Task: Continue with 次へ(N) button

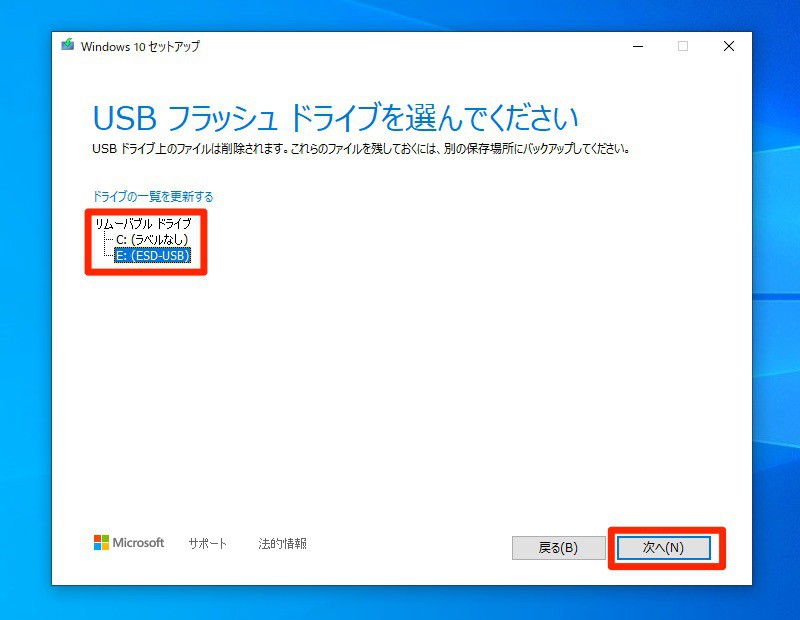Action: pos(663,548)
